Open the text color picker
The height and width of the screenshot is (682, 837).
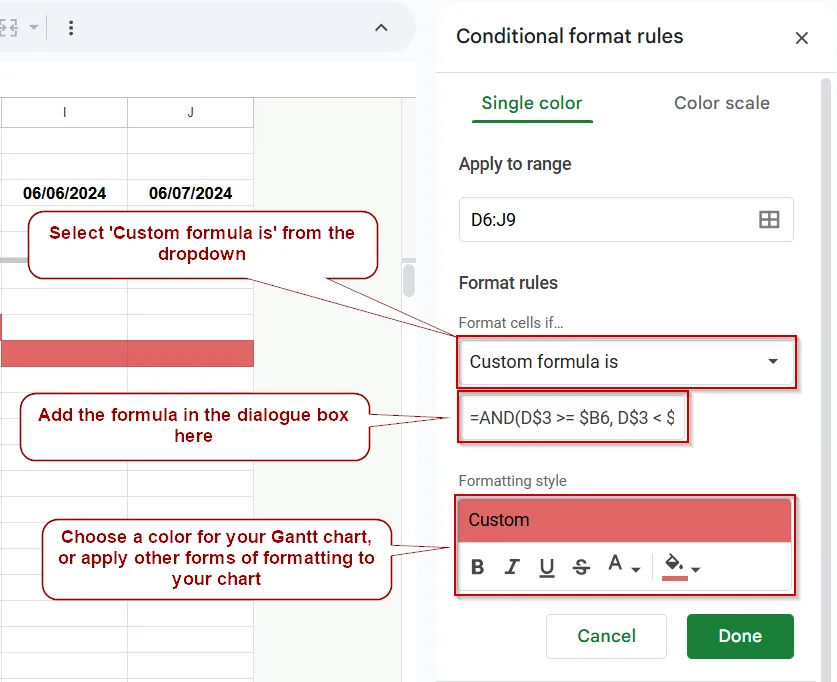[x=623, y=565]
